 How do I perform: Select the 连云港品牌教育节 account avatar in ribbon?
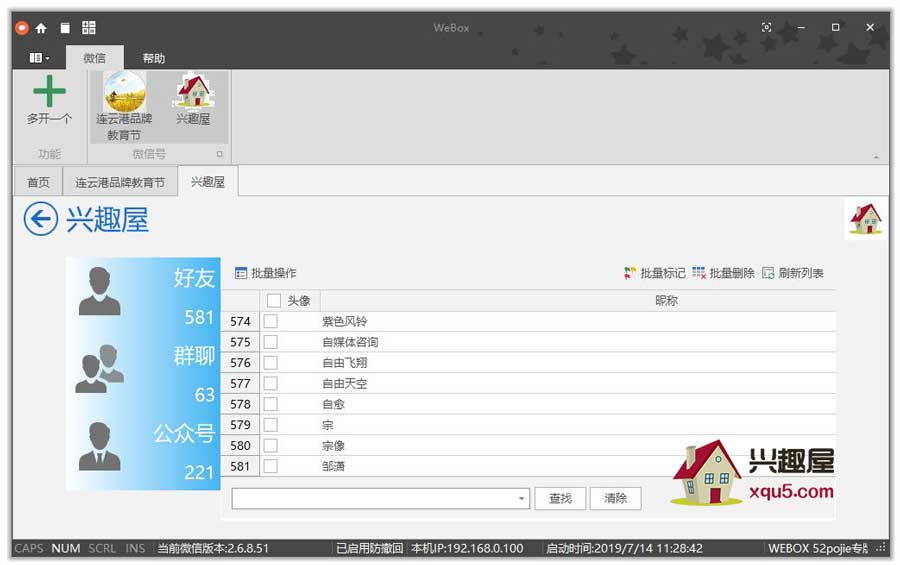pos(124,92)
